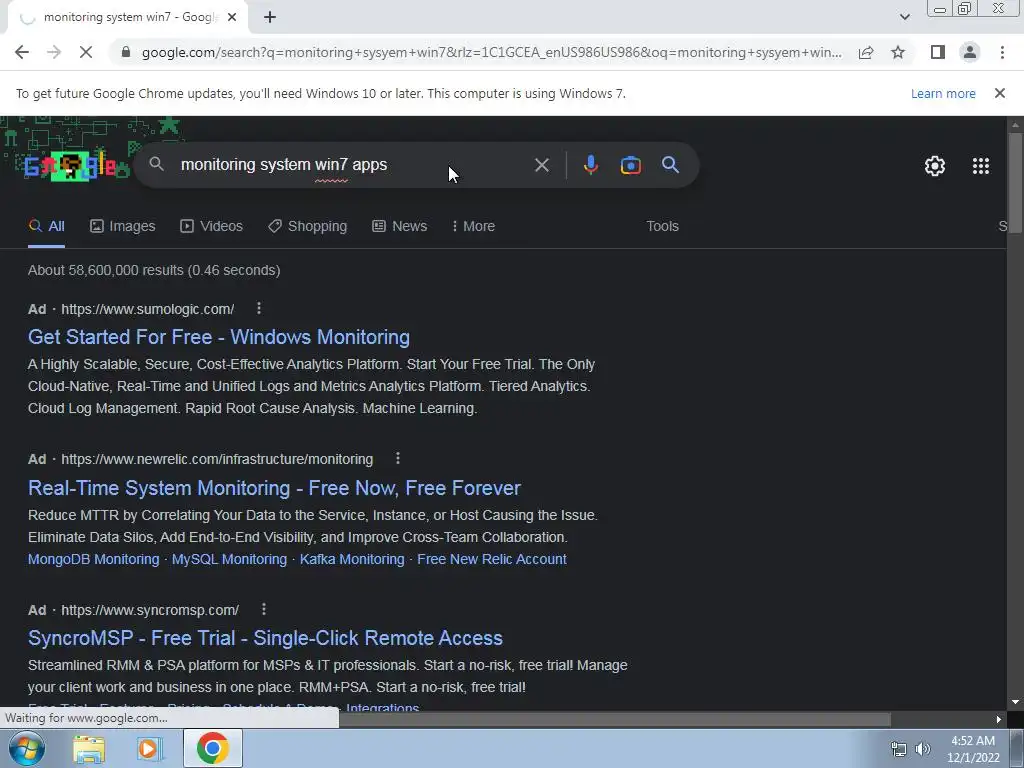Open Chrome's side panel
The image size is (1024, 768).
[x=938, y=52]
